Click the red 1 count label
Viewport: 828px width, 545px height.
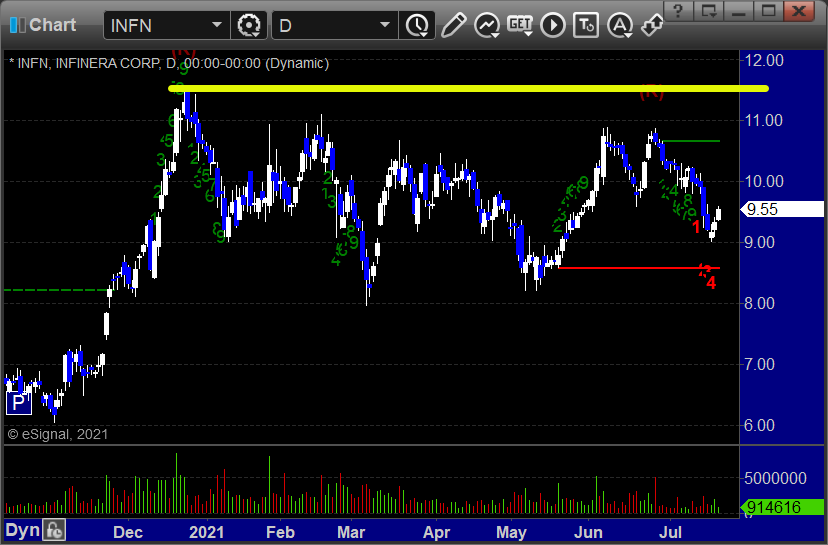coord(696,227)
